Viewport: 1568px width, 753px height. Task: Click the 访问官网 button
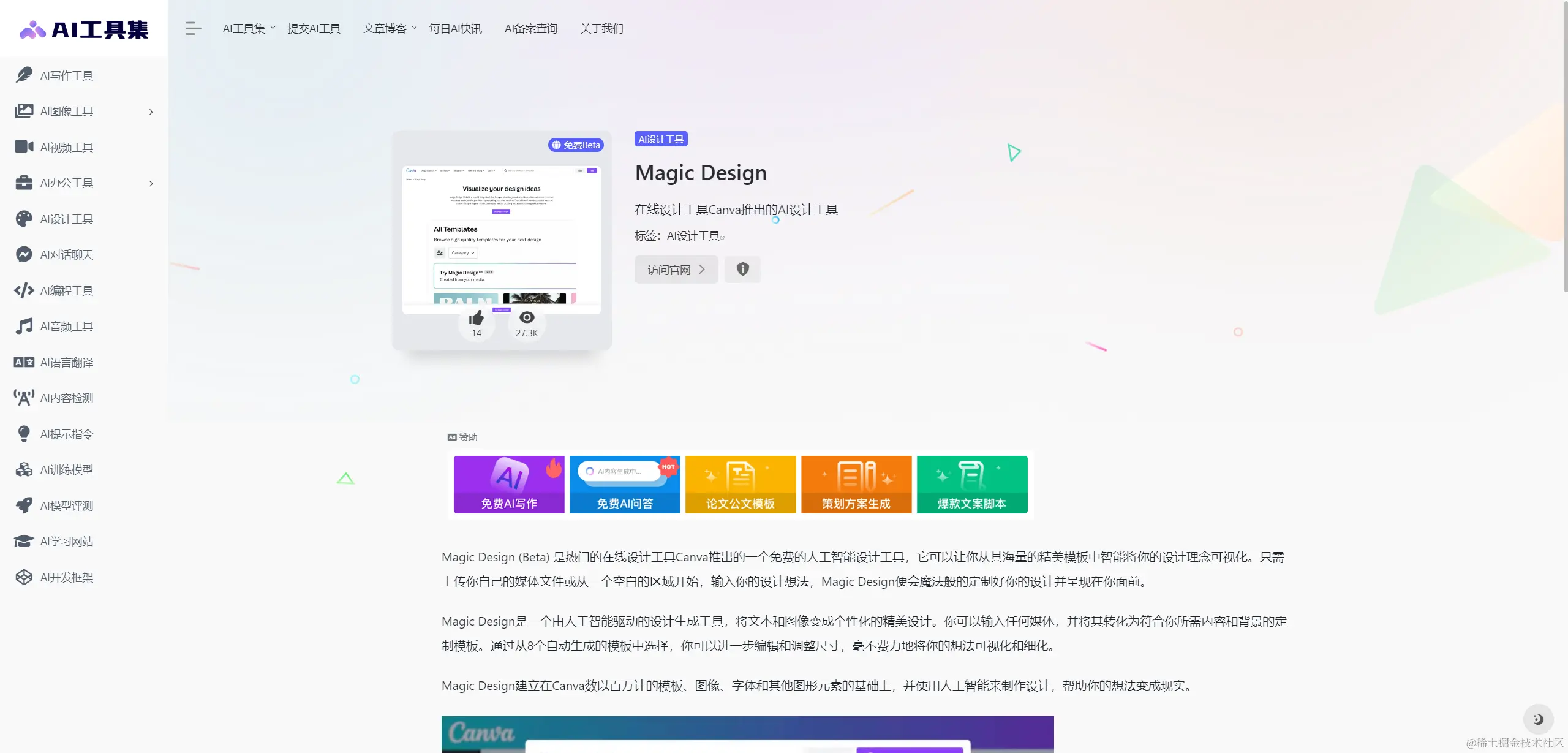[x=676, y=270]
